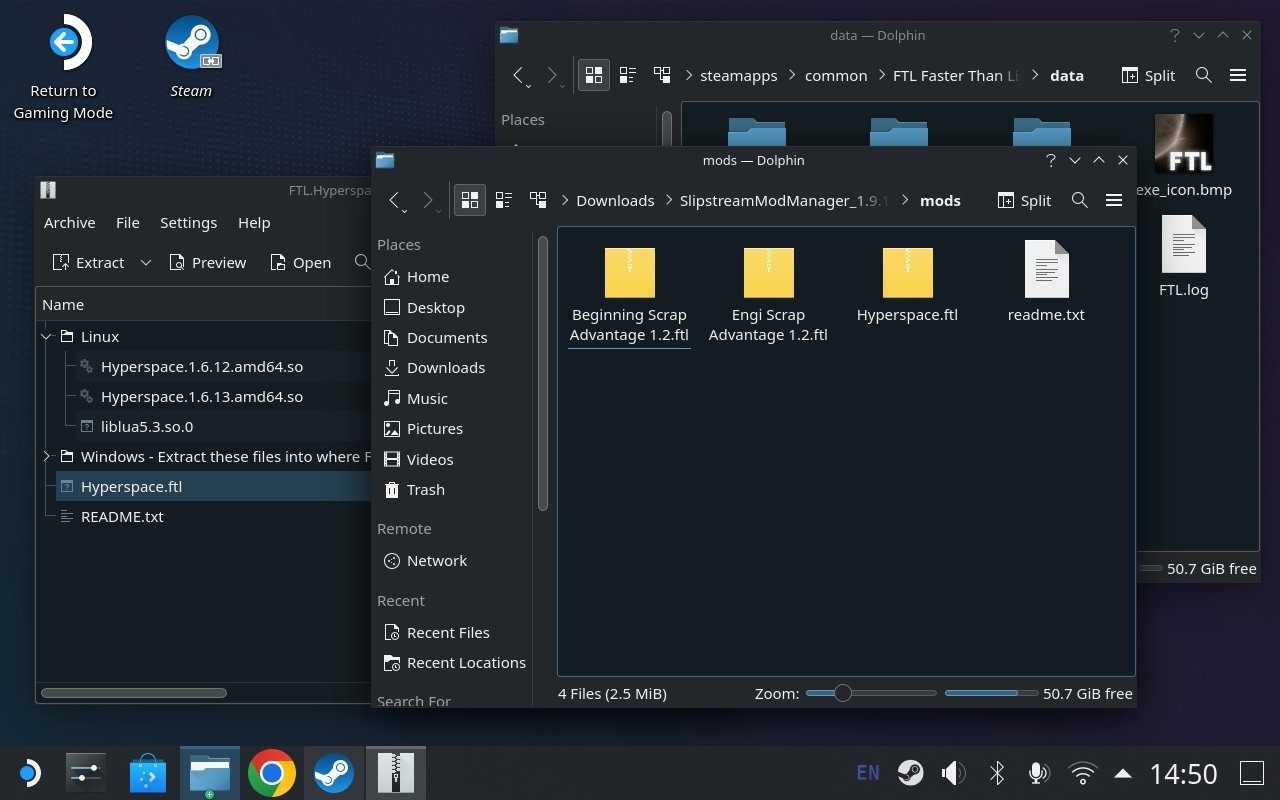Open Recent Files in sidebar
1280x800 pixels.
[437, 632]
